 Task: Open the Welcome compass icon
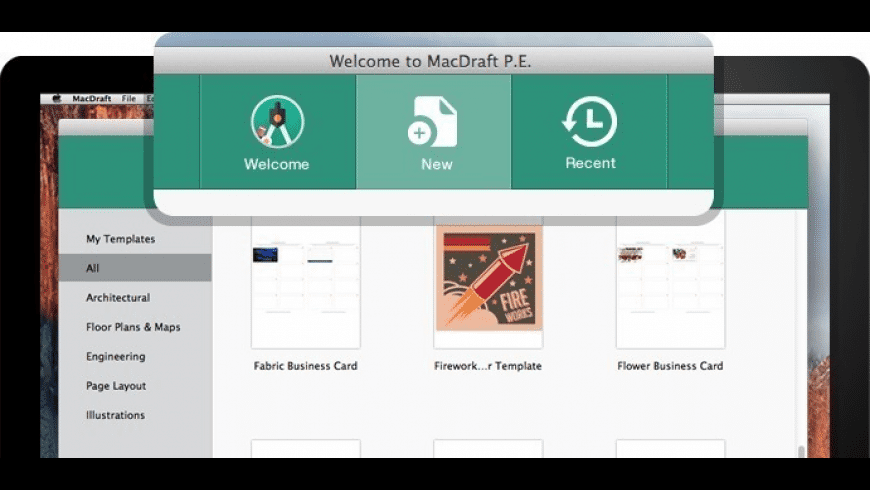coord(277,122)
